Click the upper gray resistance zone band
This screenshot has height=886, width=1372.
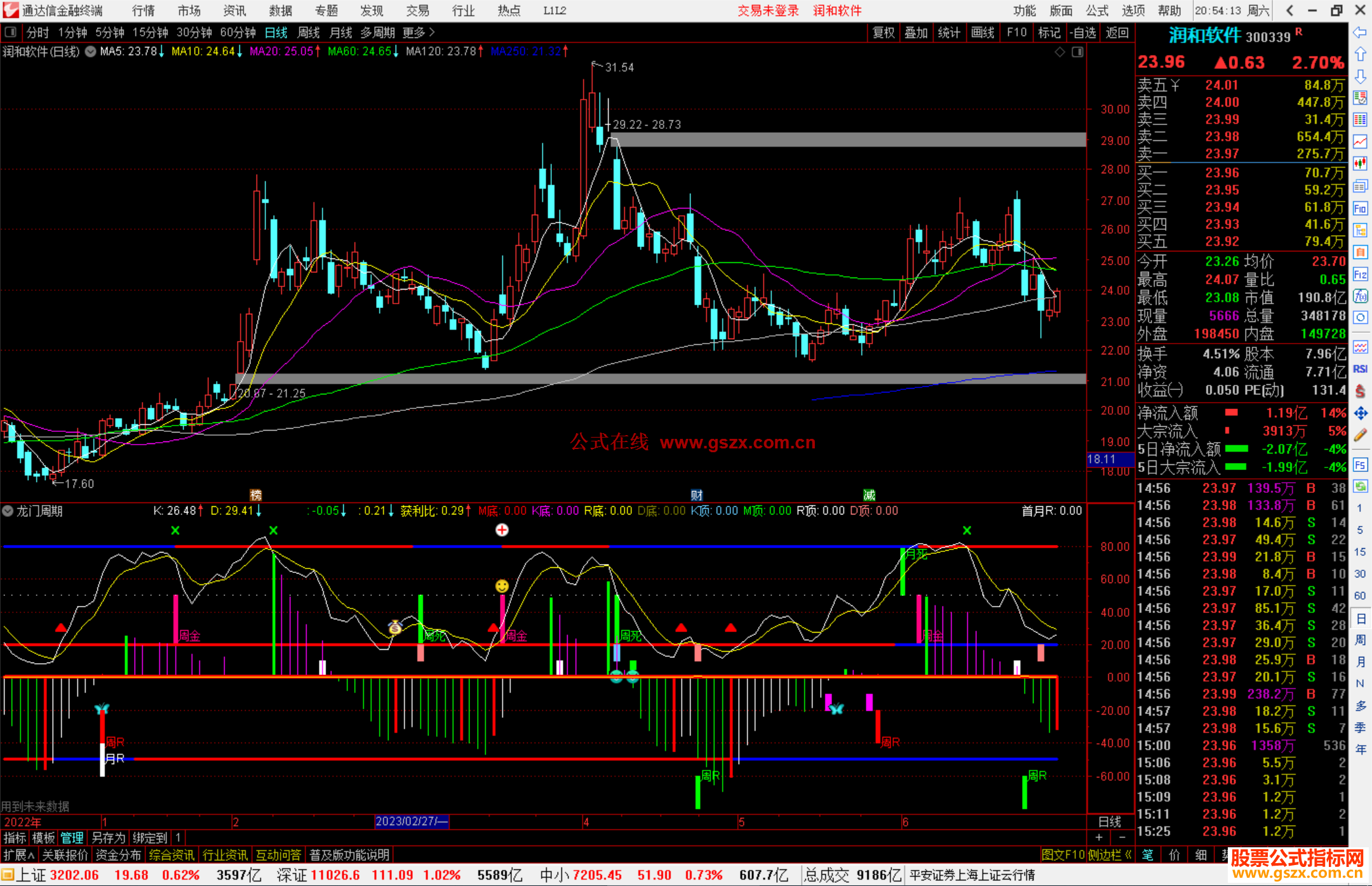848,140
